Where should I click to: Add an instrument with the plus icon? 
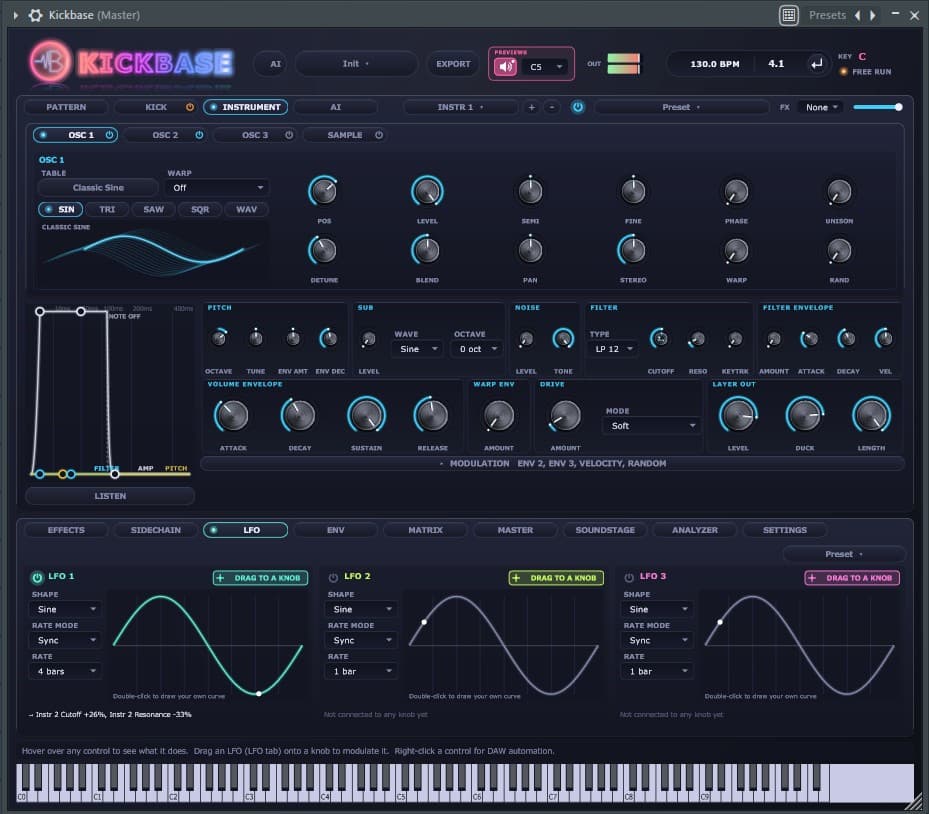[x=531, y=107]
